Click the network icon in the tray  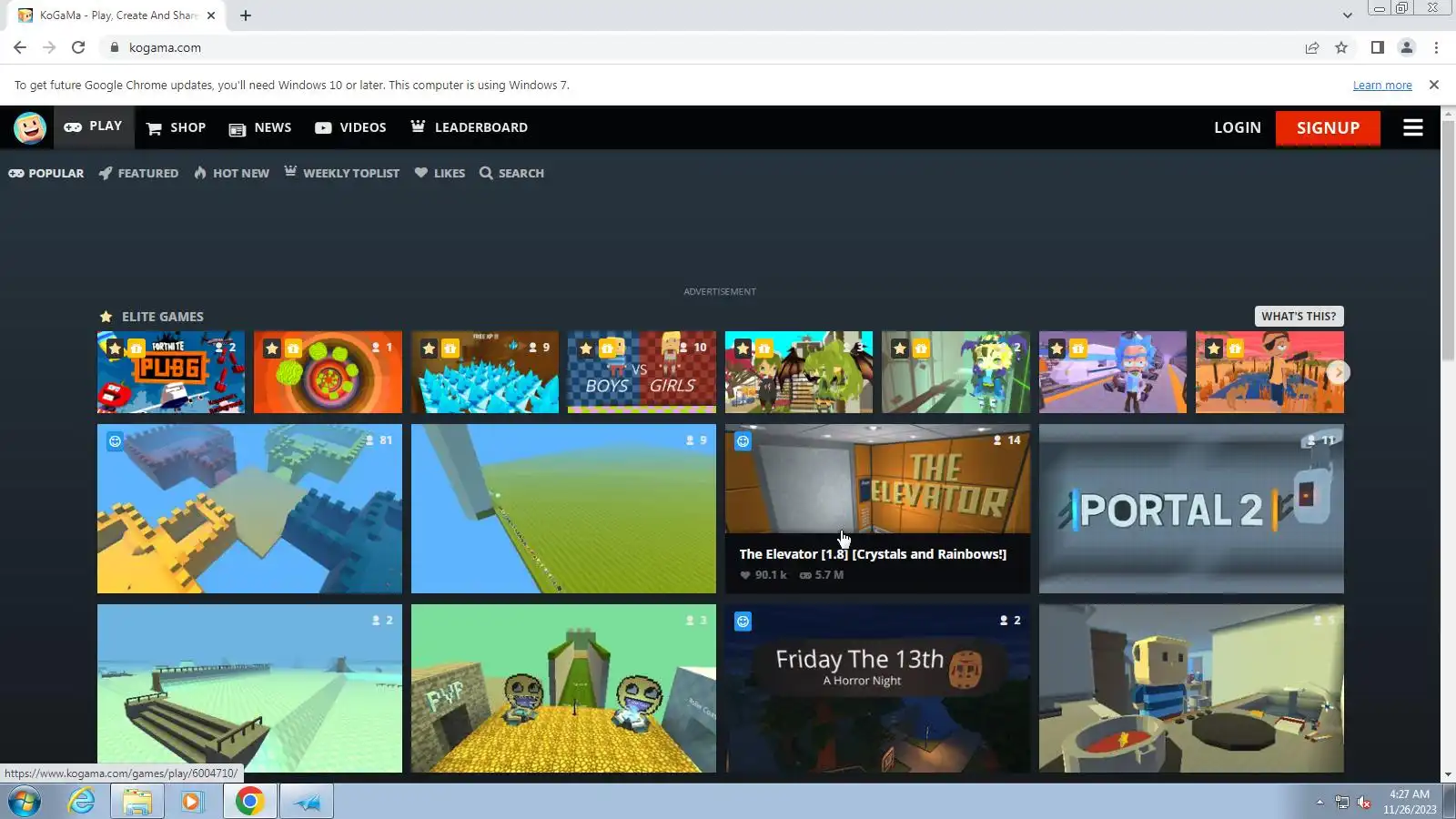1341,802
